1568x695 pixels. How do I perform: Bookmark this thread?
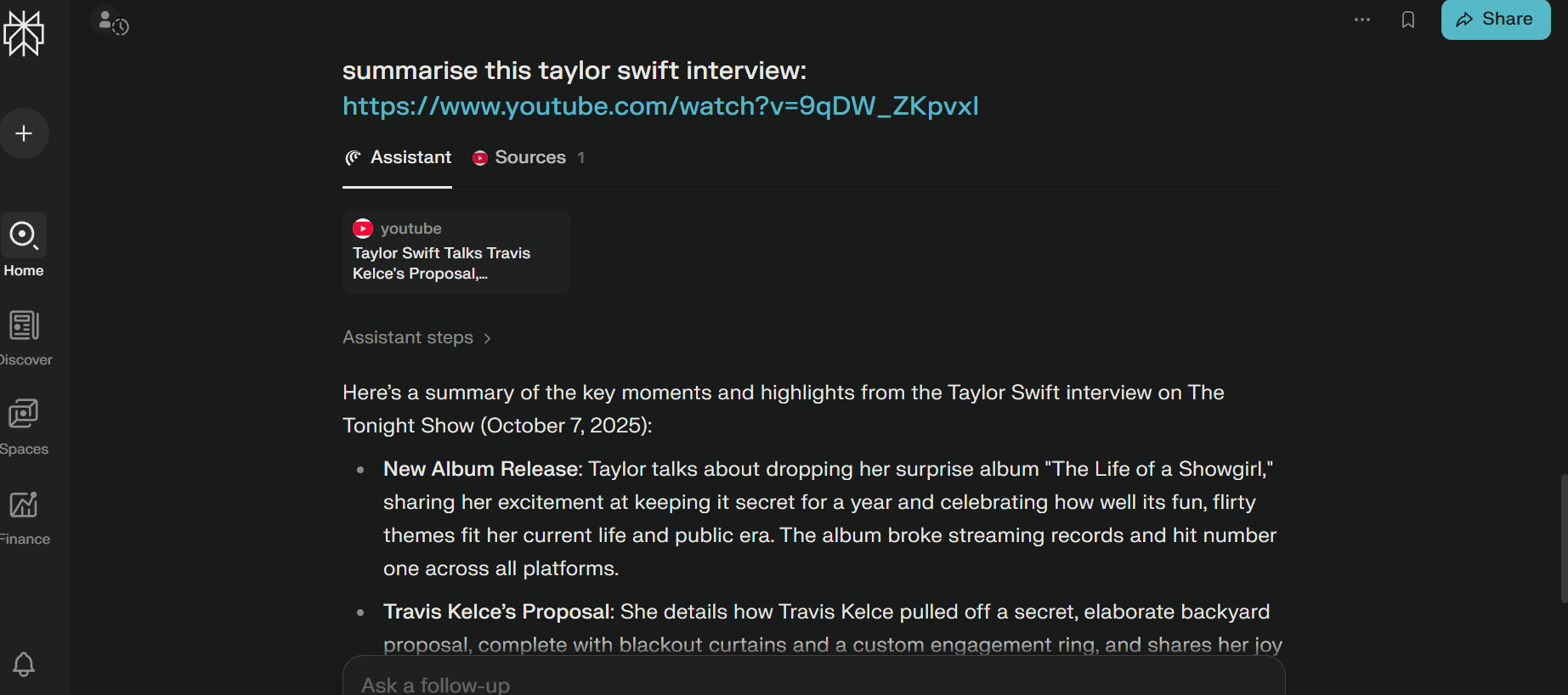[x=1408, y=20]
